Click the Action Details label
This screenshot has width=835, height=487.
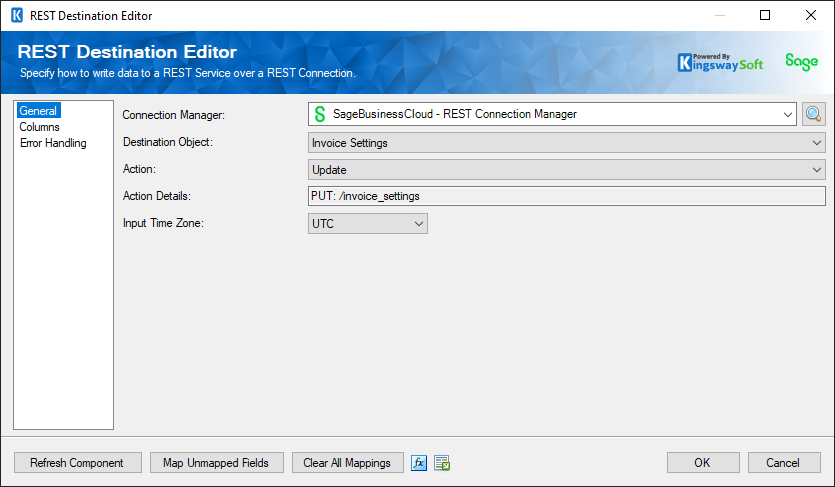157,196
